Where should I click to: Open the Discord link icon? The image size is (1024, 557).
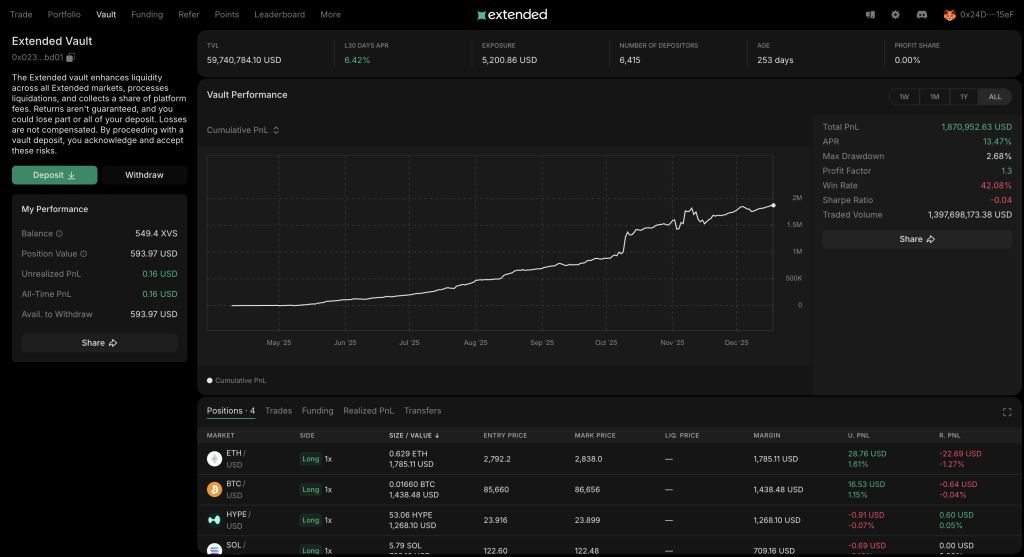pyautogui.click(x=920, y=15)
